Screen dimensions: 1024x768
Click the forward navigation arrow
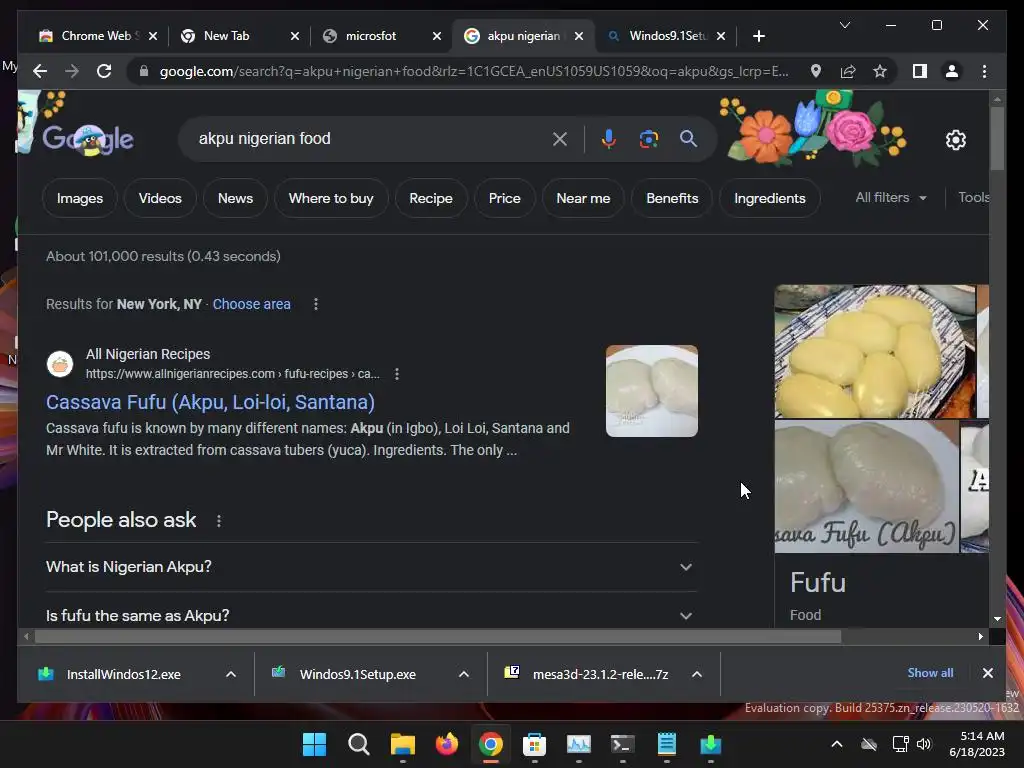(72, 71)
